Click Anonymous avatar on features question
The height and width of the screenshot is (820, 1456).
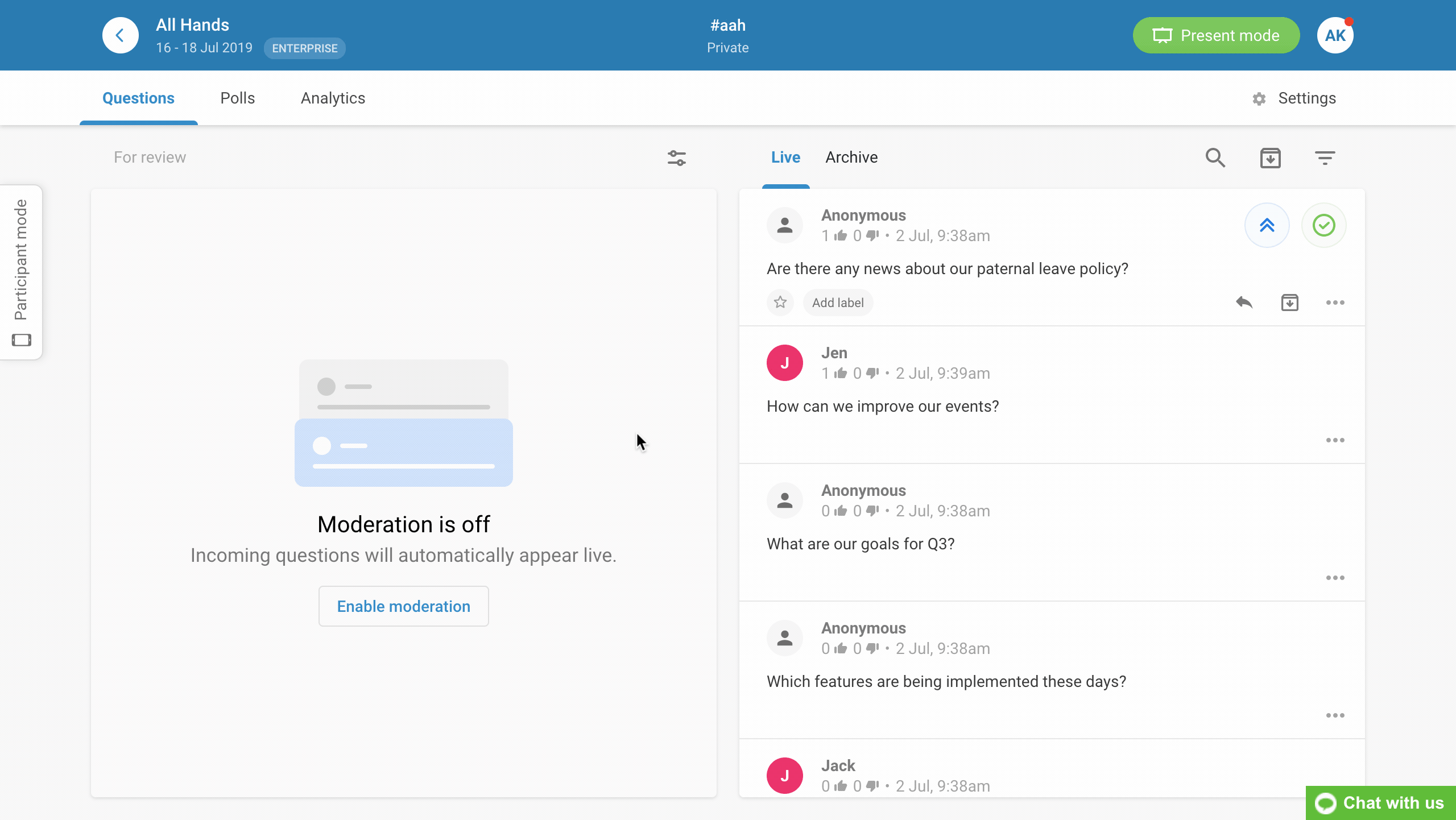point(785,638)
